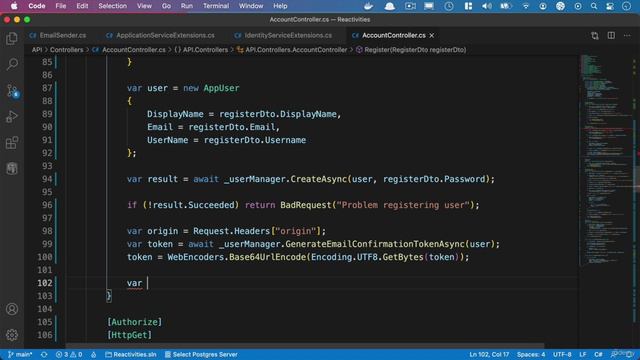This screenshot has height=360, width=640.
Task: Click the main branch in status bar
Action: coord(20,354)
